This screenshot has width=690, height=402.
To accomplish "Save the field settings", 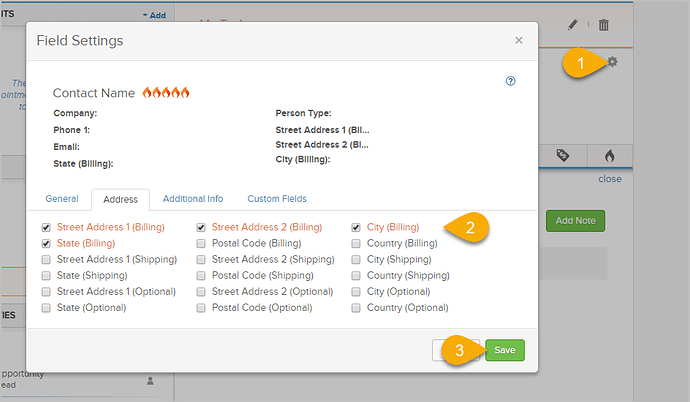I will [x=505, y=350].
